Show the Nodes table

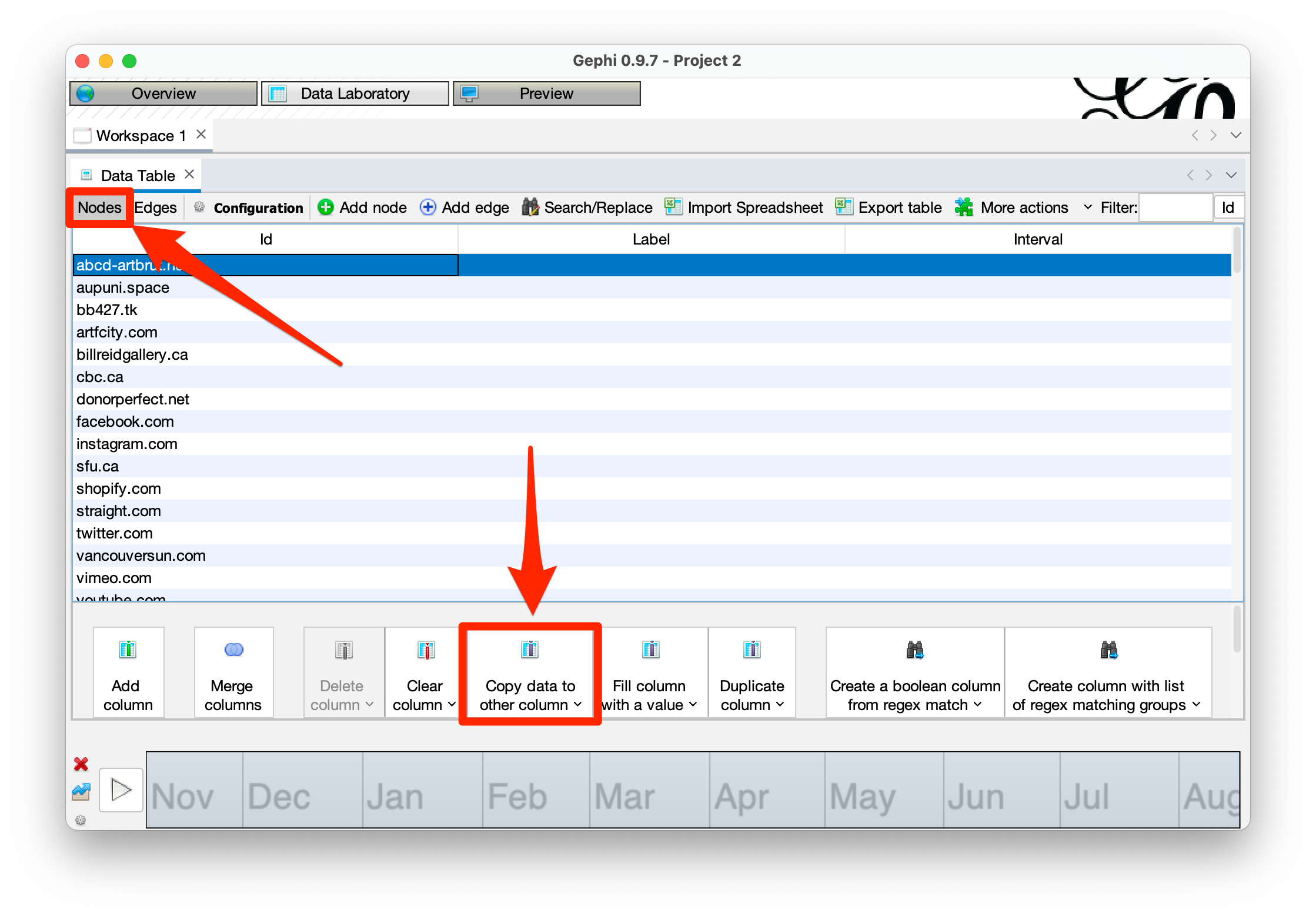(99, 208)
